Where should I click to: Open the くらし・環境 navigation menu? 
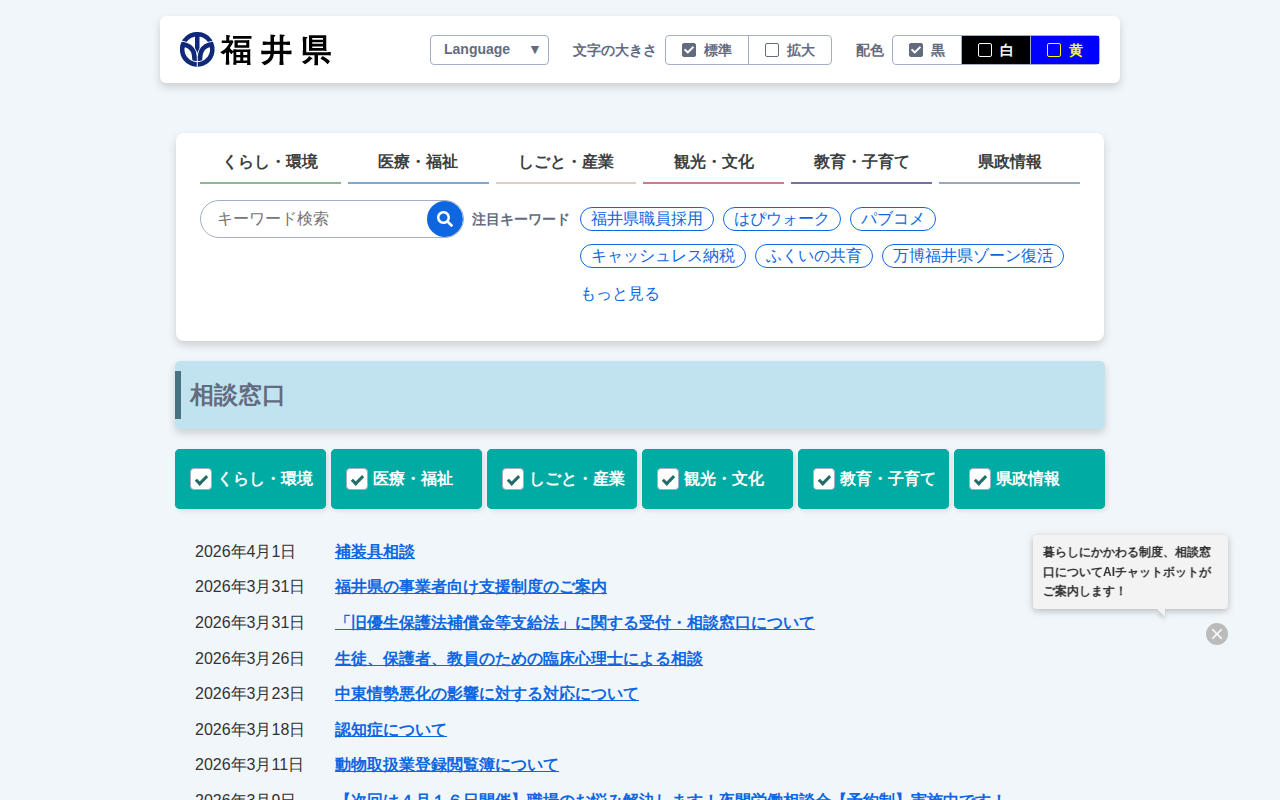270,162
